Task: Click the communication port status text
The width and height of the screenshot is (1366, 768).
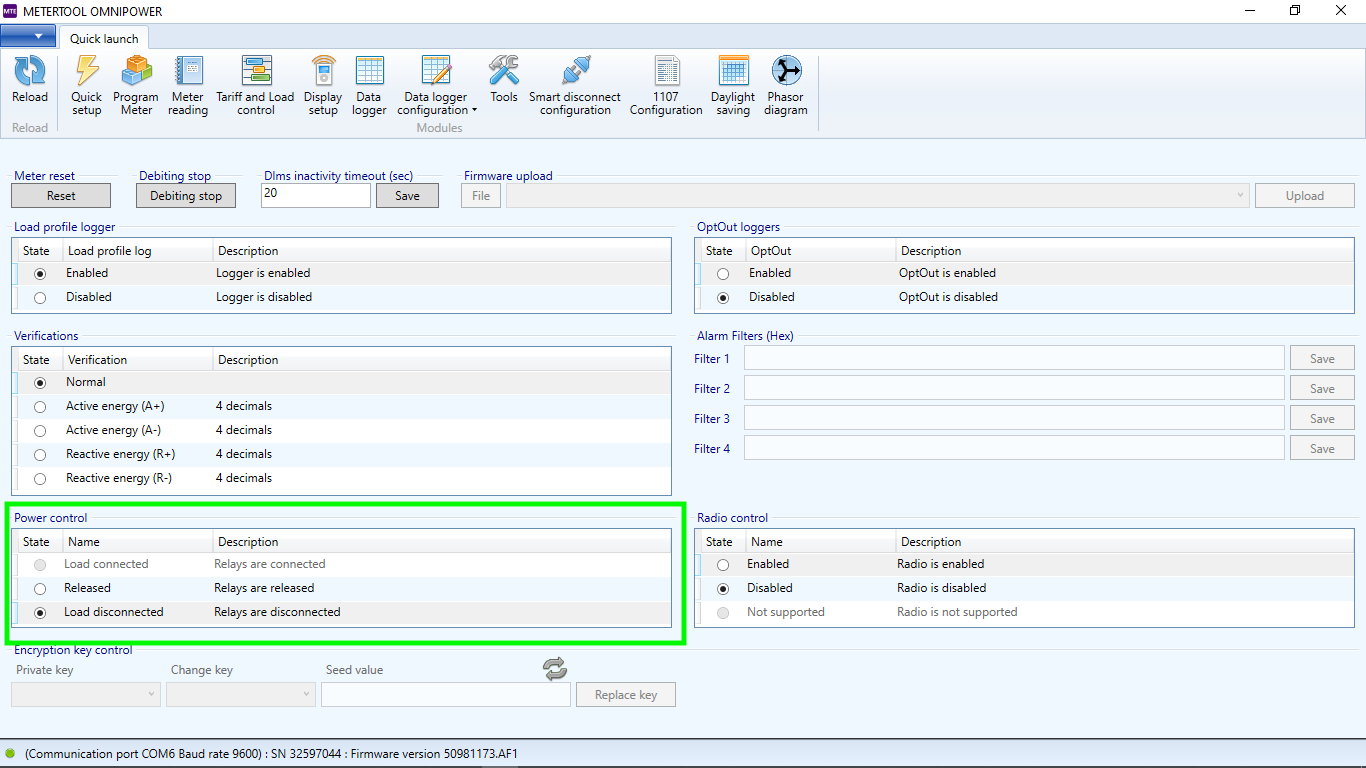Action: [271, 754]
